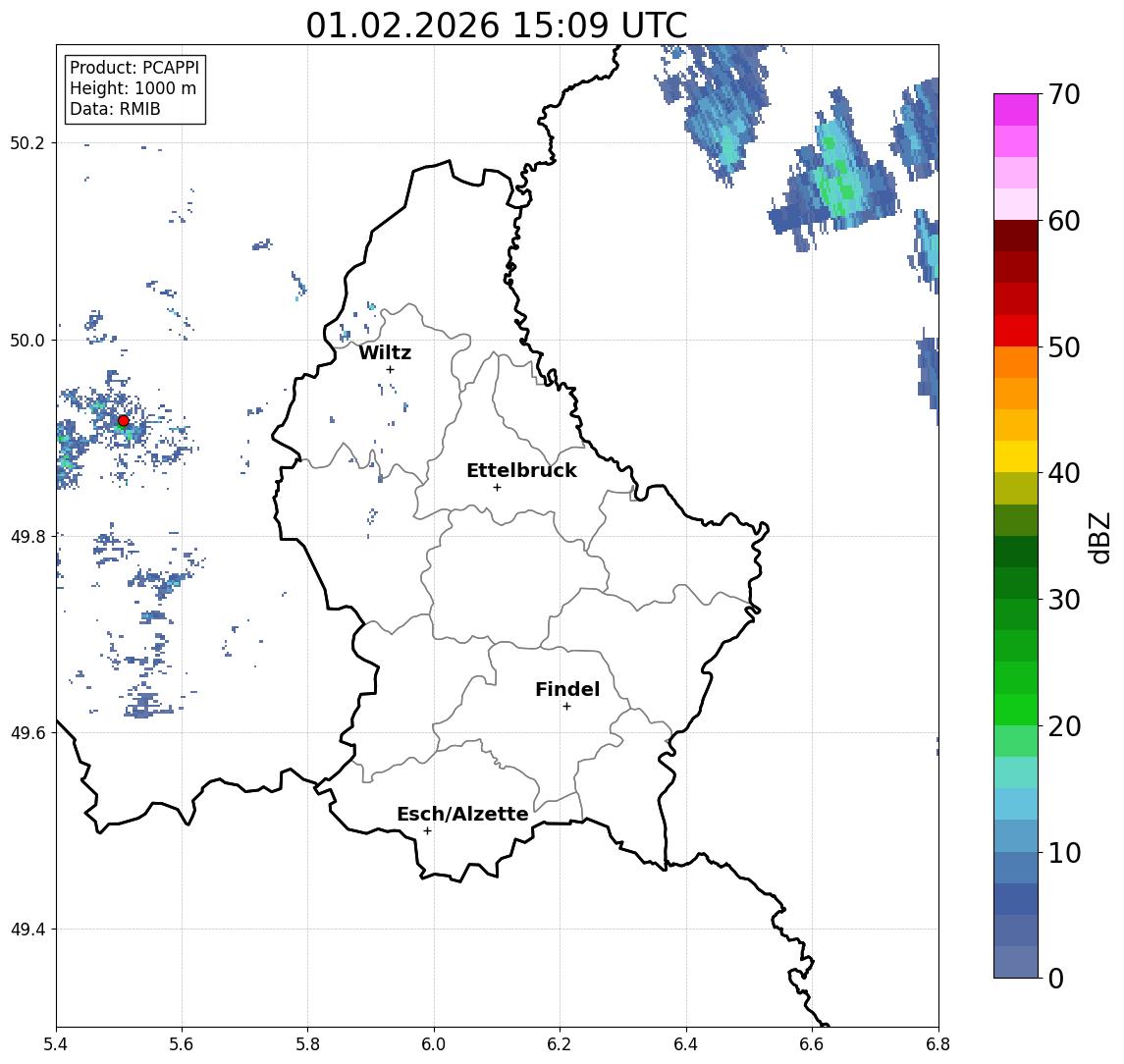
Task: Click colorbar tick label 20
Action: [x=1064, y=725]
